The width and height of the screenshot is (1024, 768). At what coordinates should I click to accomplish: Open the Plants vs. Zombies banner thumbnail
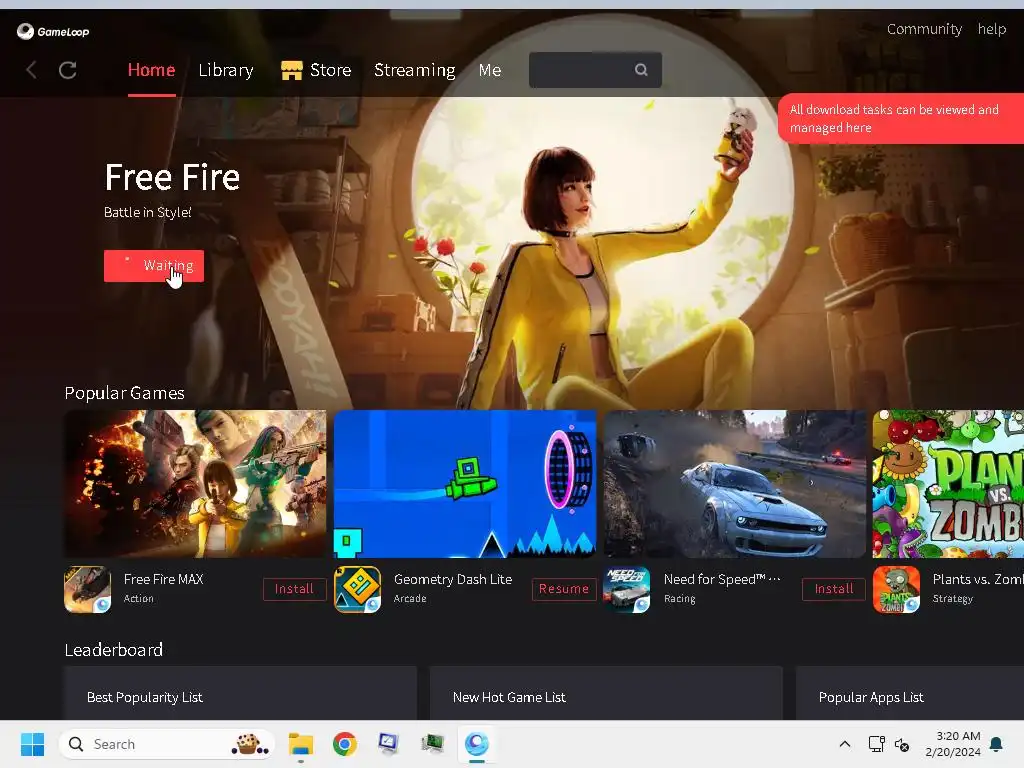coord(948,484)
